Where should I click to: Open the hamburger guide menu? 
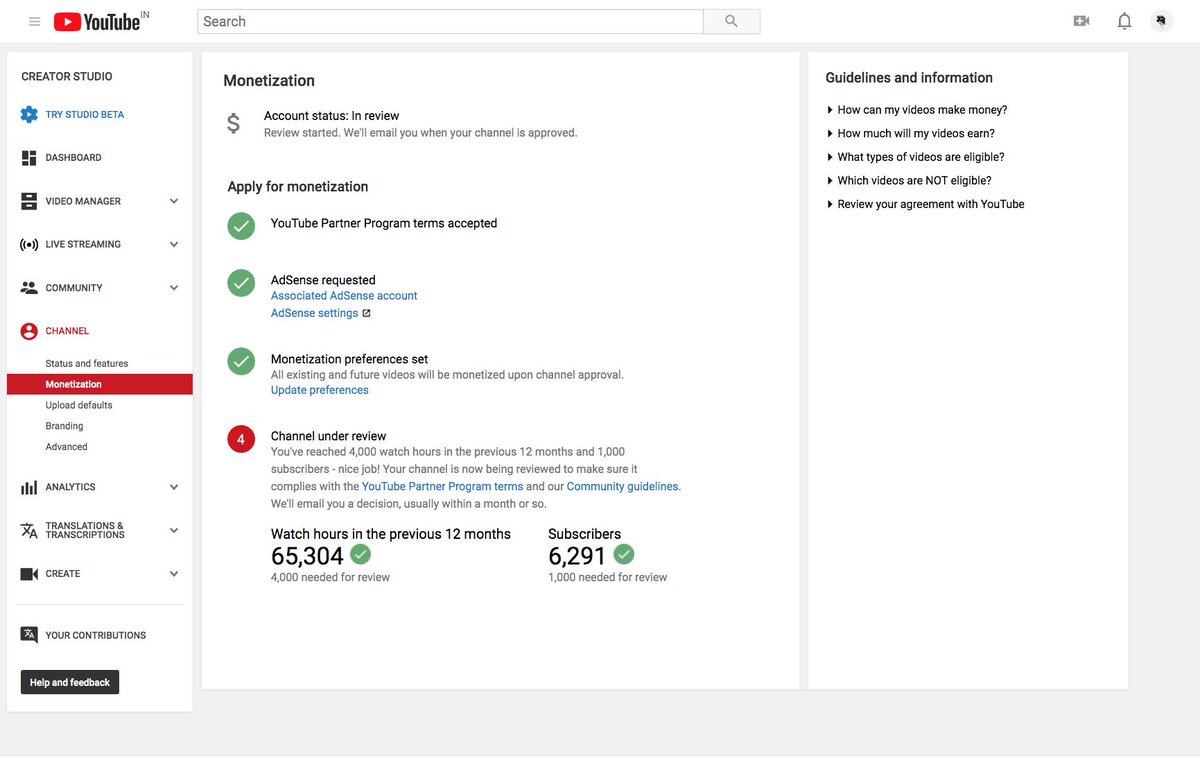tap(34, 21)
